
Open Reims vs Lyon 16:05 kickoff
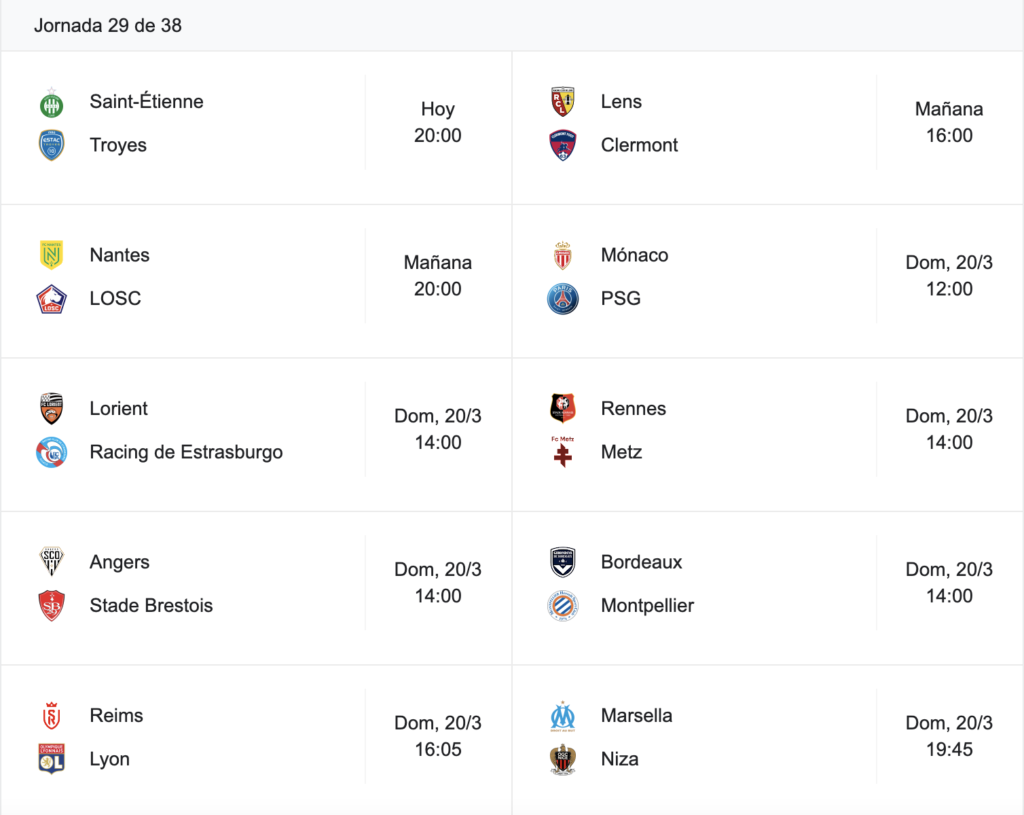[x=438, y=736]
